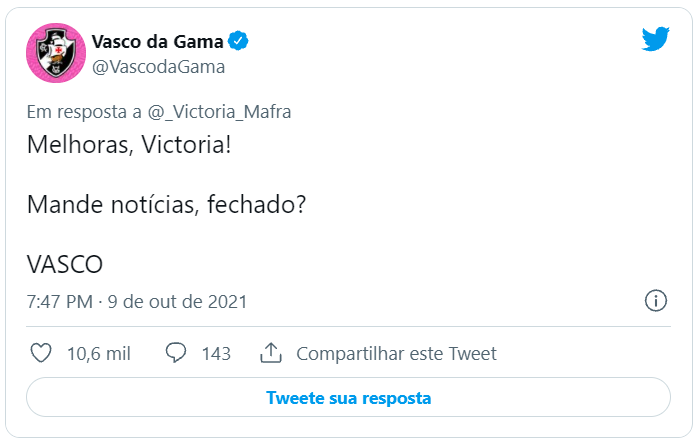The image size is (699, 443).
Task: Click the Compartilhar este Tweet link
Action: coord(396,353)
